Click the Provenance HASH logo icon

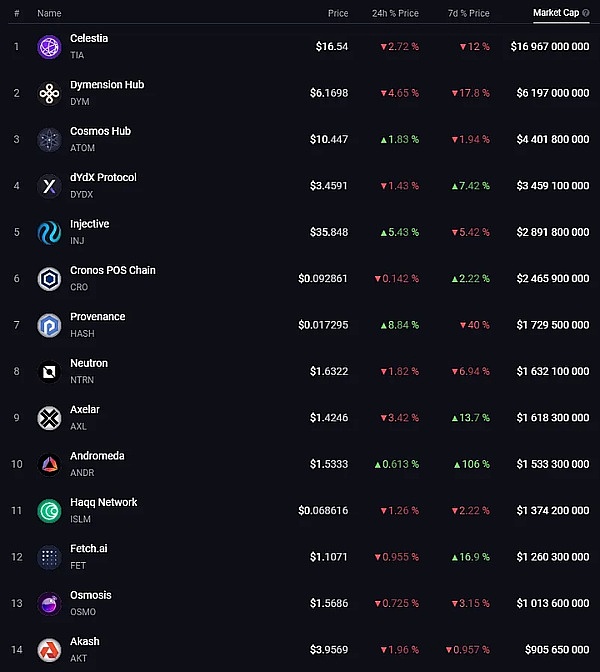click(x=49, y=325)
